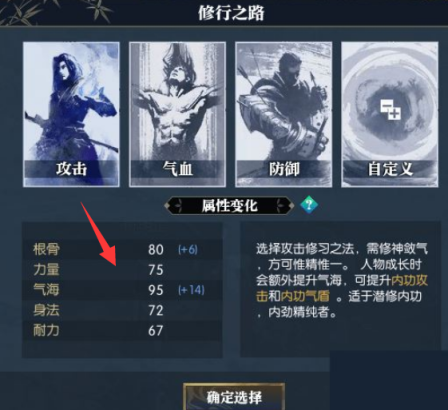Click the highlighted 内功气盾 keyword
This screenshot has height=410, width=448.
pos(305,296)
